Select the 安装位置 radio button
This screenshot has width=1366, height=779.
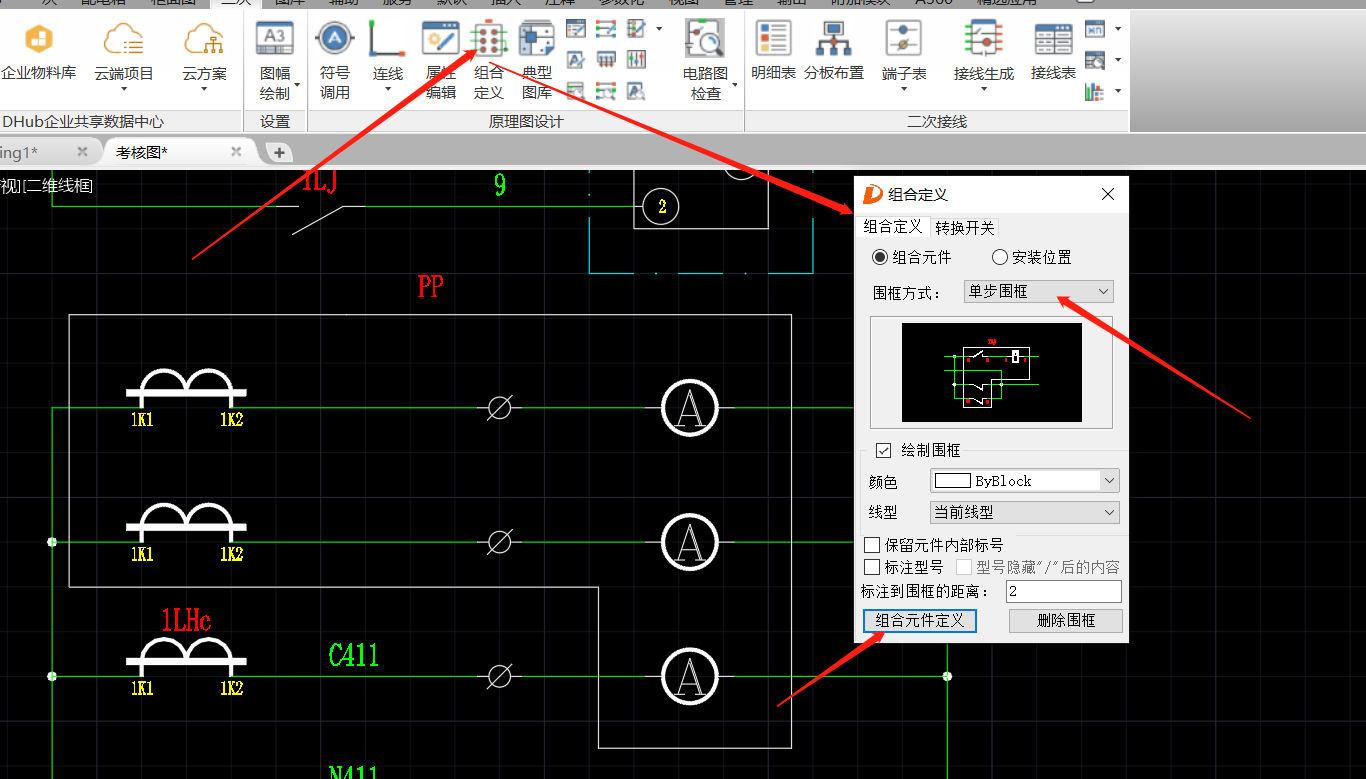point(999,257)
